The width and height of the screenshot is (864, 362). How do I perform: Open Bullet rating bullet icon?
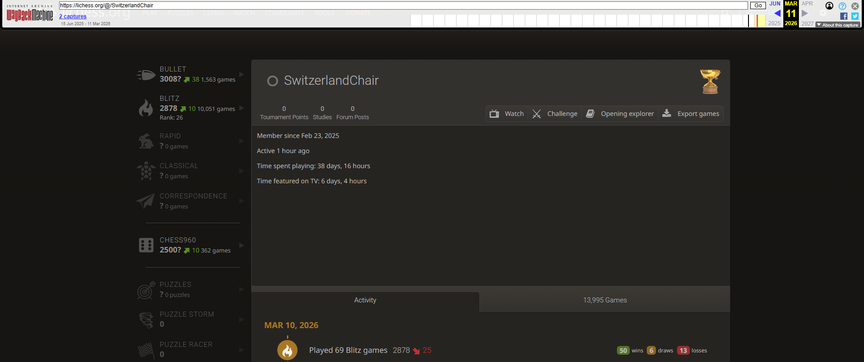coord(145,75)
